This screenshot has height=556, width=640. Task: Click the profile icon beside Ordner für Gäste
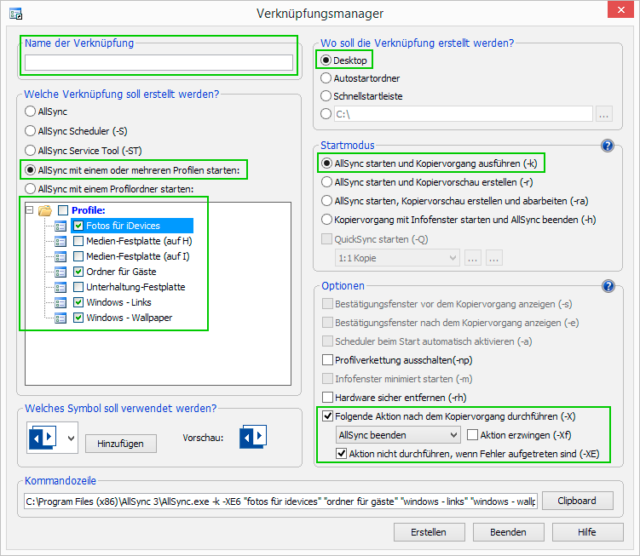pos(60,272)
